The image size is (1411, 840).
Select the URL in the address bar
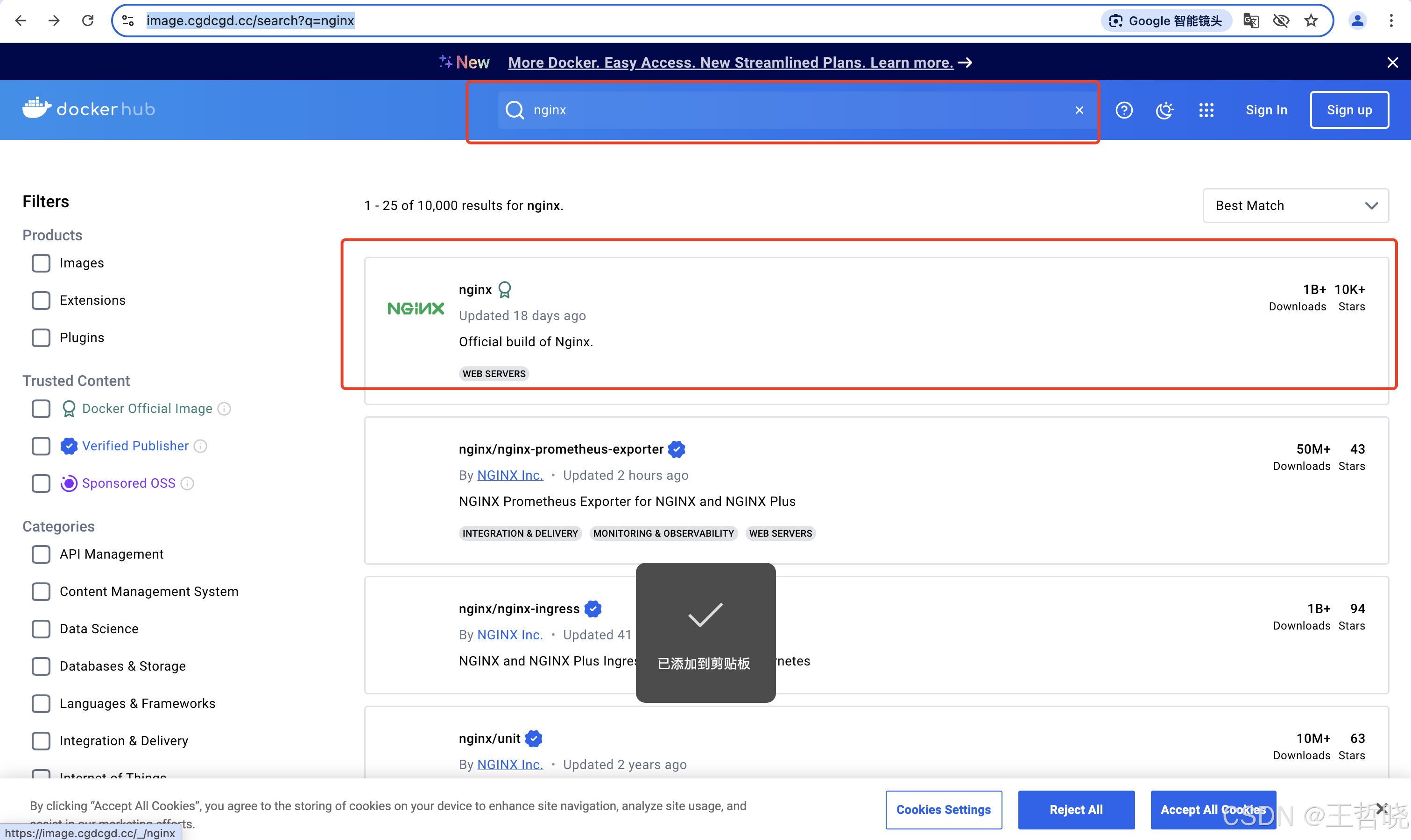(x=250, y=21)
